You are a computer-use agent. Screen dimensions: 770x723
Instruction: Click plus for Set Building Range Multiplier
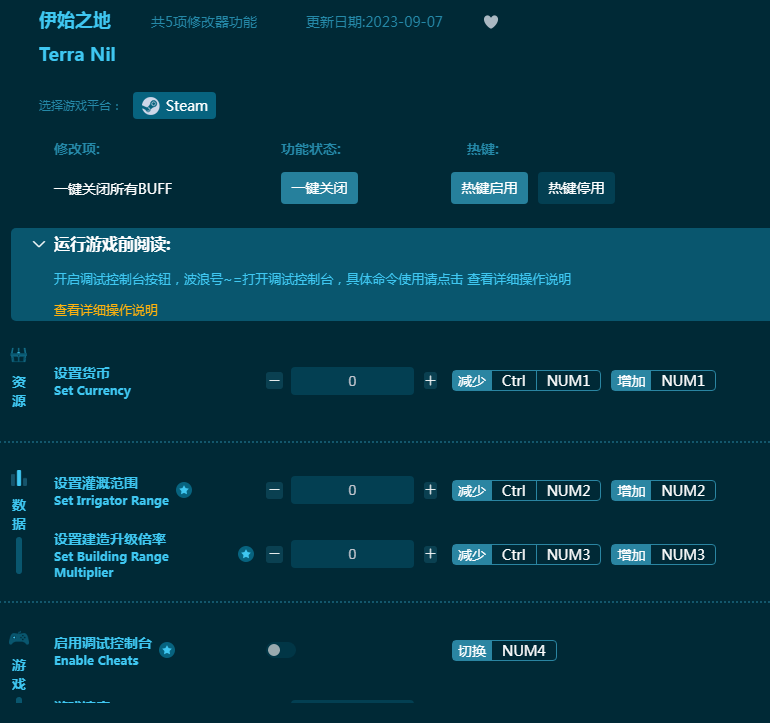pyautogui.click(x=430, y=554)
